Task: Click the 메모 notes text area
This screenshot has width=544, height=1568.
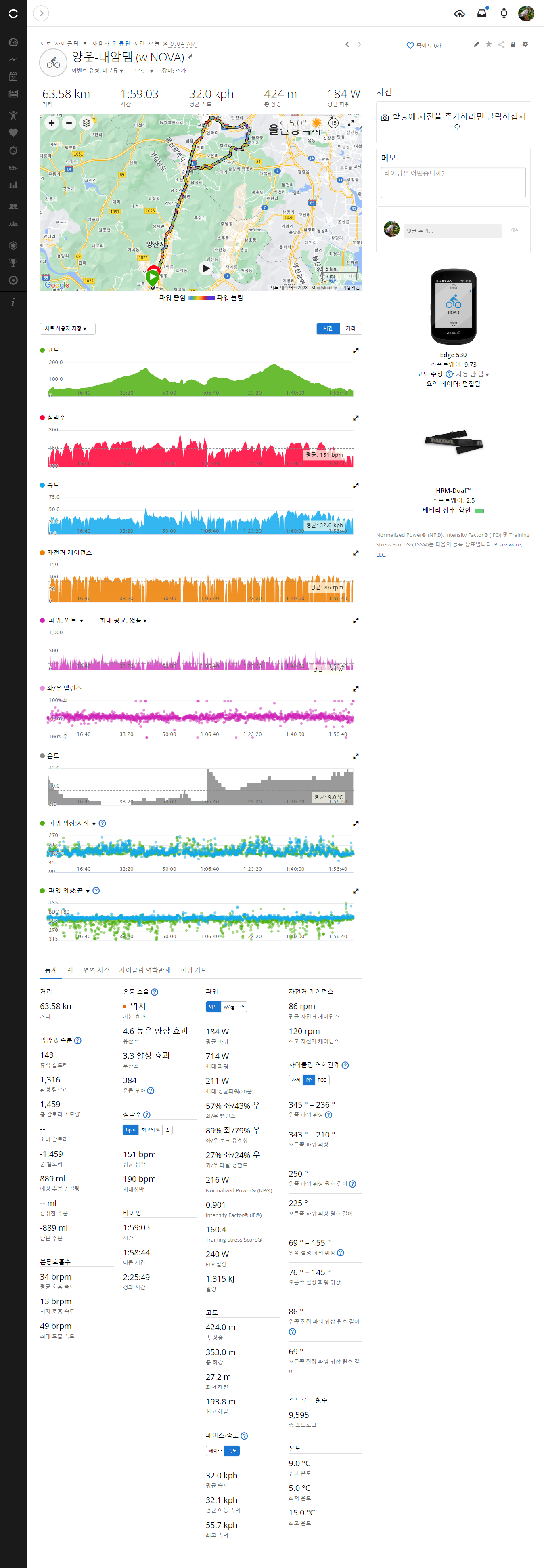Action: 453,182
